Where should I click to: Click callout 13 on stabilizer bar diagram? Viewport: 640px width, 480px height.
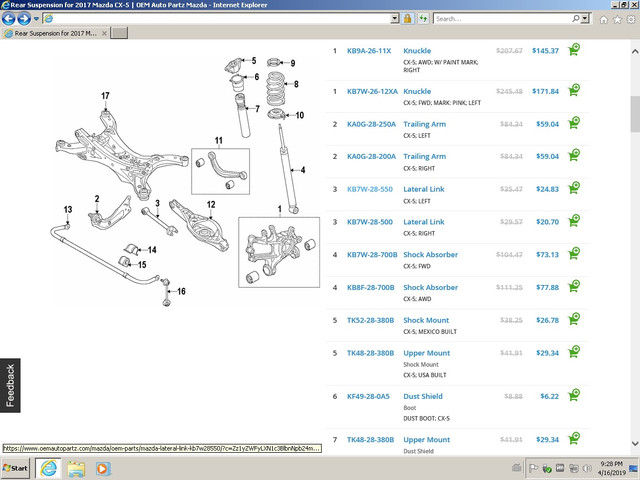pyautogui.click(x=68, y=209)
